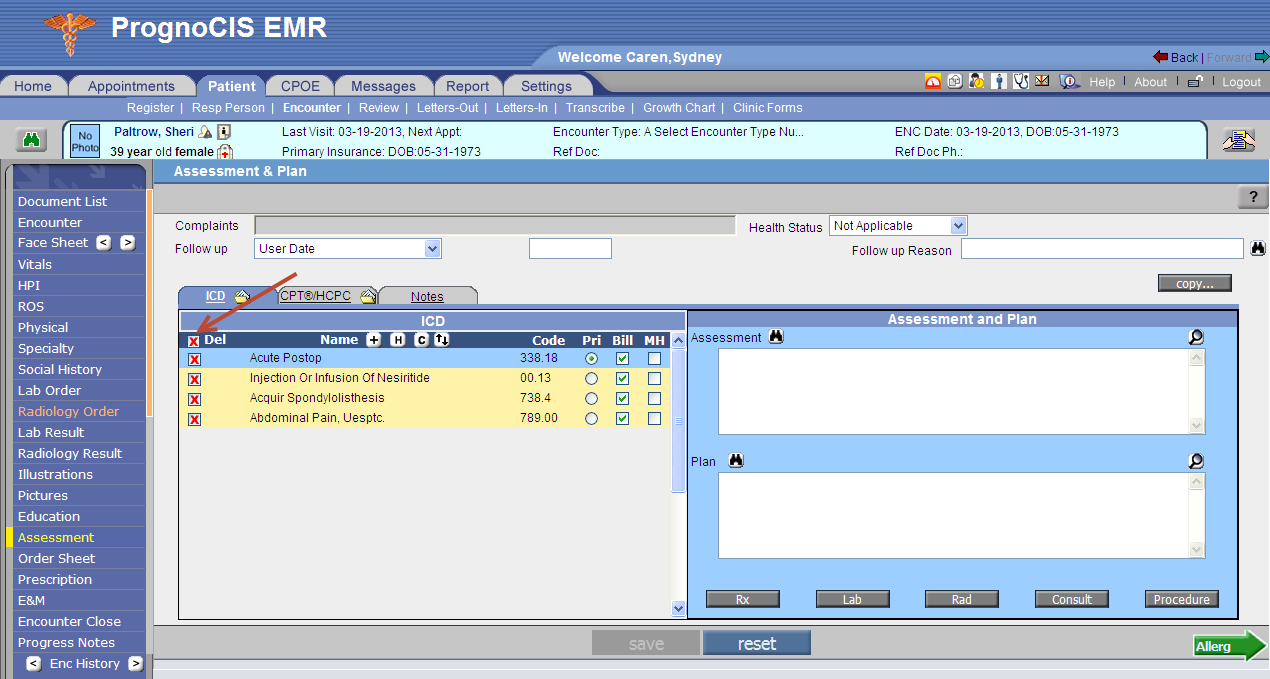Click the Follow up Reason input field
1270x679 pixels.
click(1102, 248)
